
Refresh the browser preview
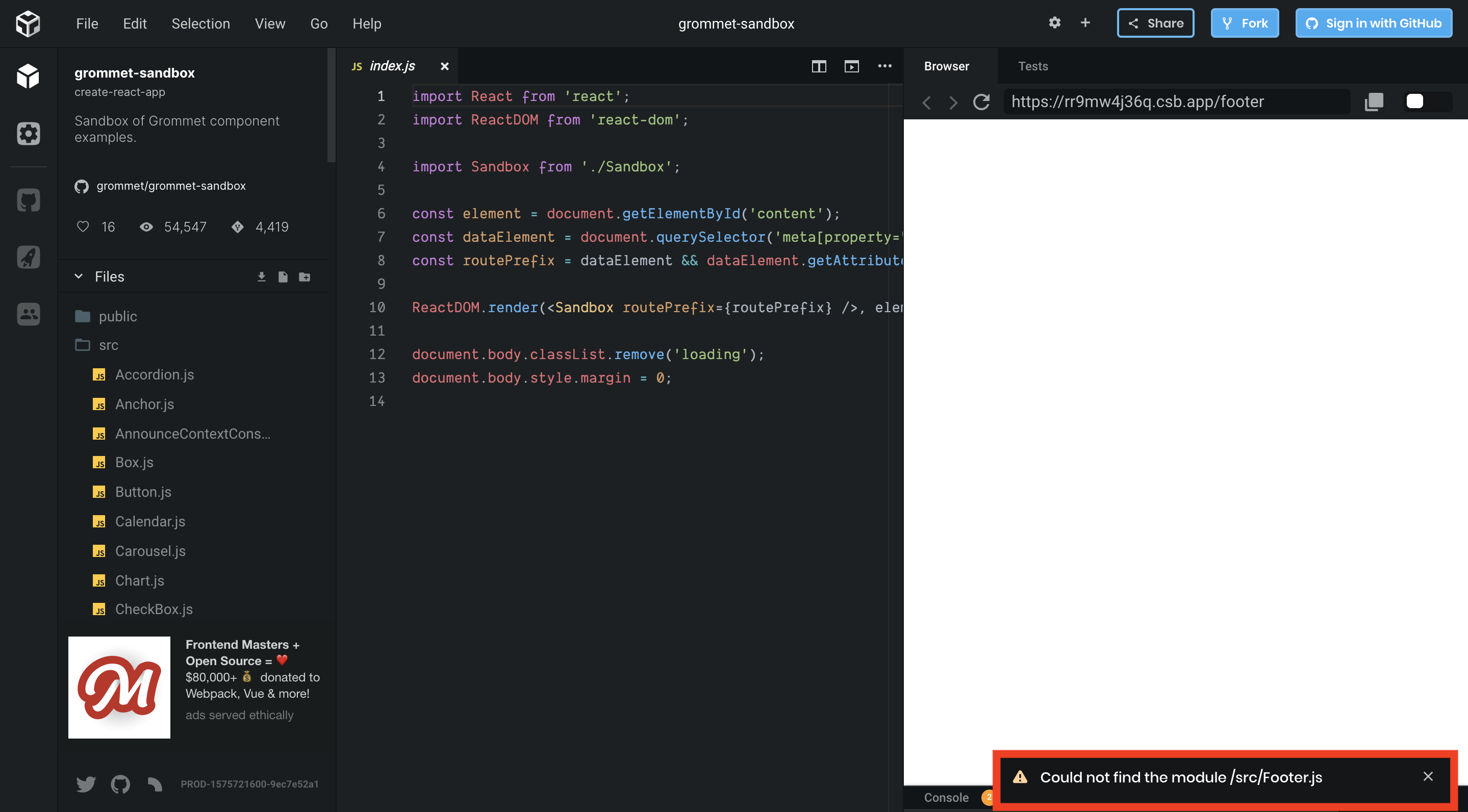pyautogui.click(x=981, y=102)
